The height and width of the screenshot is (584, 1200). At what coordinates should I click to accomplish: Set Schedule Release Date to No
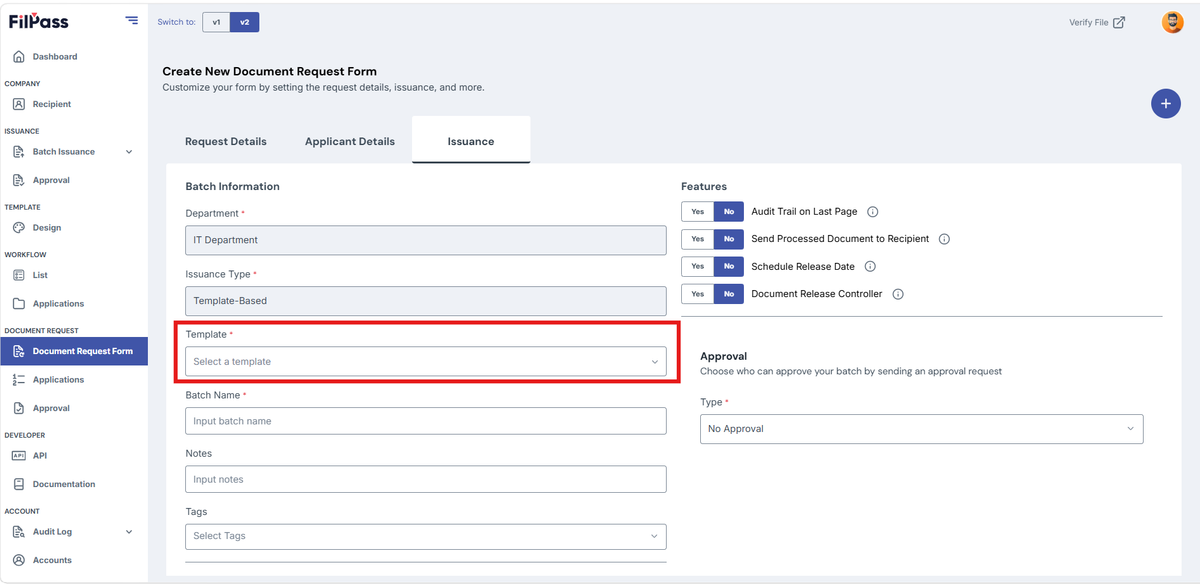coord(729,266)
